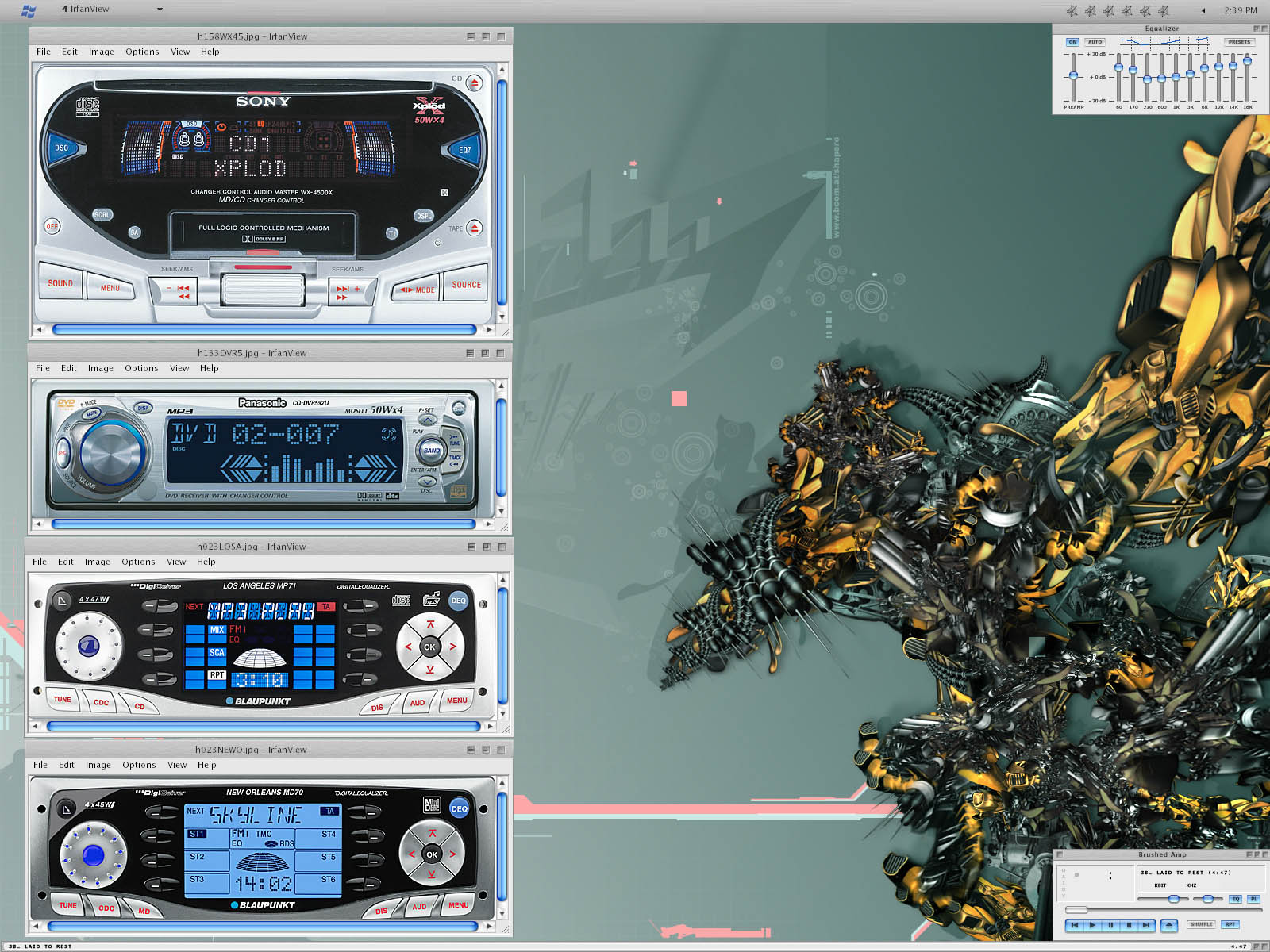
Task: Open Options menu in h023LOSA.jpg window
Action: coord(138,562)
